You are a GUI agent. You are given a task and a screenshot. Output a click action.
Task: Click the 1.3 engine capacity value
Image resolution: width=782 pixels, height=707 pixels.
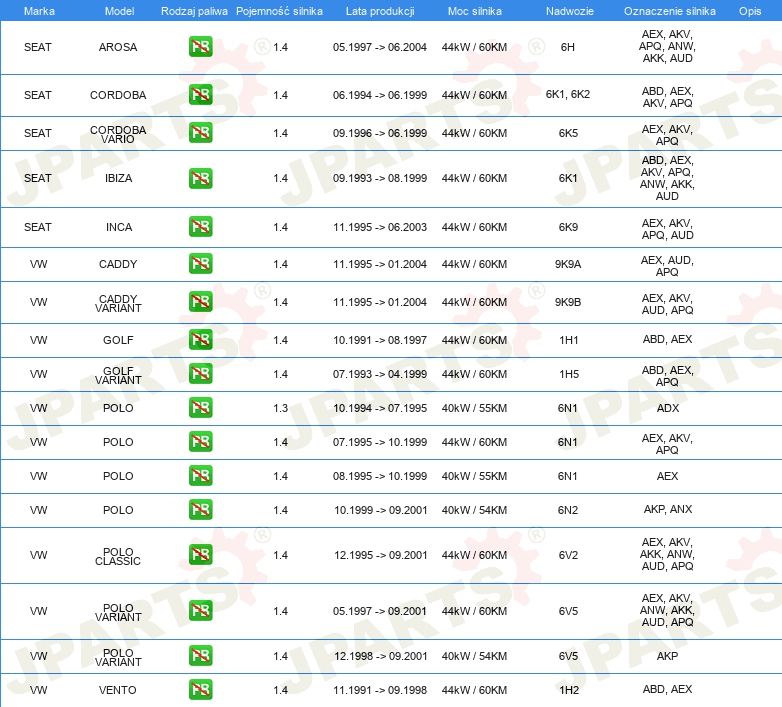(280, 408)
